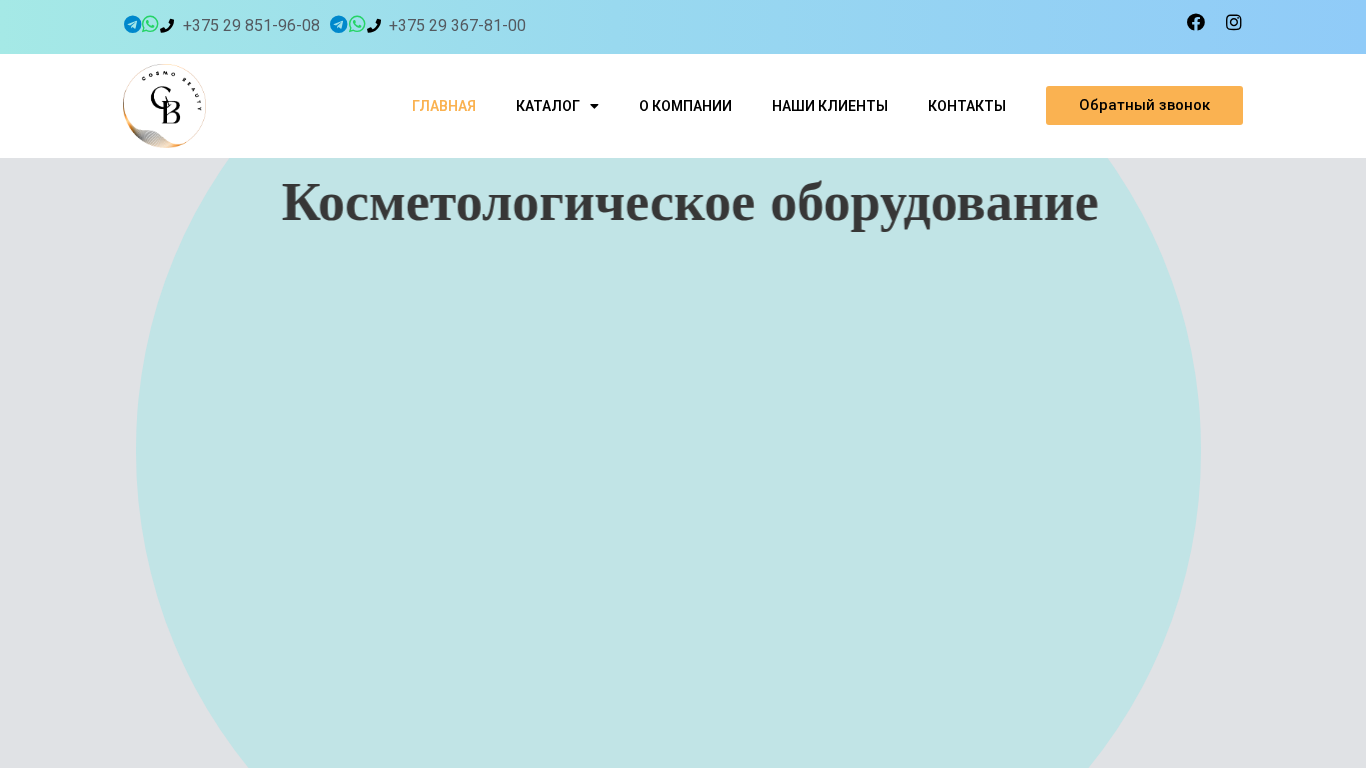This screenshot has height=768, width=1366.
Task: Navigate to НАШИ КЛИЕНТЫ
Action: pyautogui.click(x=830, y=106)
